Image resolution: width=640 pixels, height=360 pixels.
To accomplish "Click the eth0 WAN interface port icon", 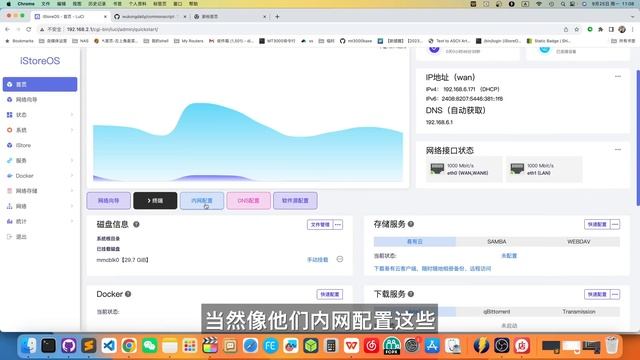I will tap(437, 169).
